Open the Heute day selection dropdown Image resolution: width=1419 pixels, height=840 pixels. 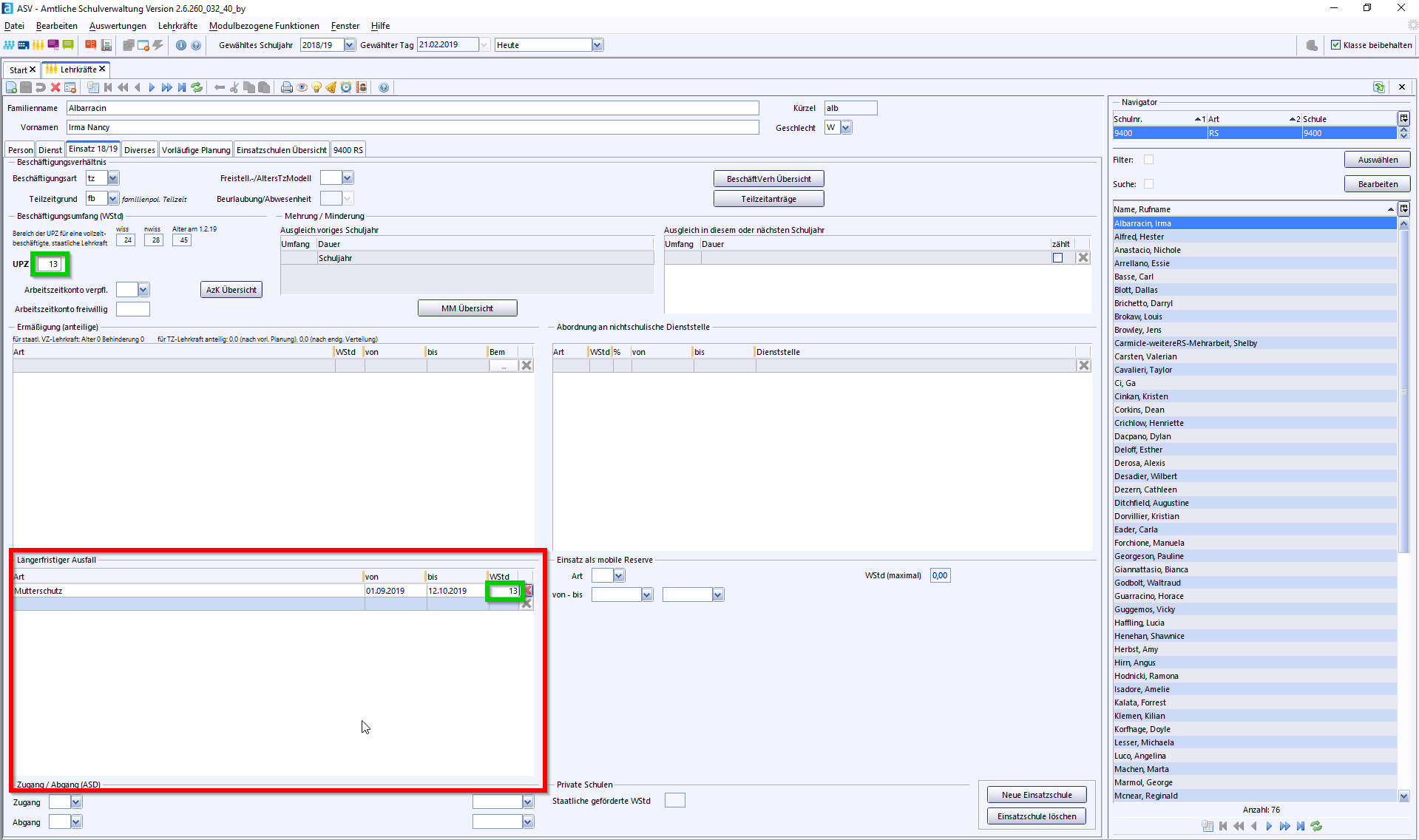click(597, 45)
